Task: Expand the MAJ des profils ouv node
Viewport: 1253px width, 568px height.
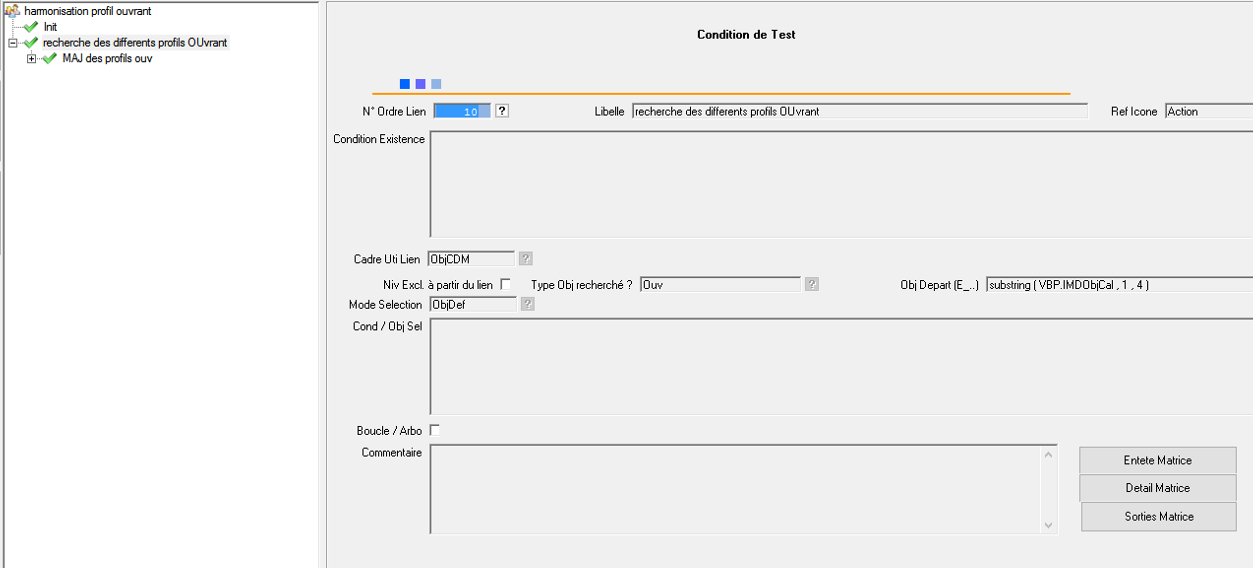Action: pyautogui.click(x=32, y=59)
